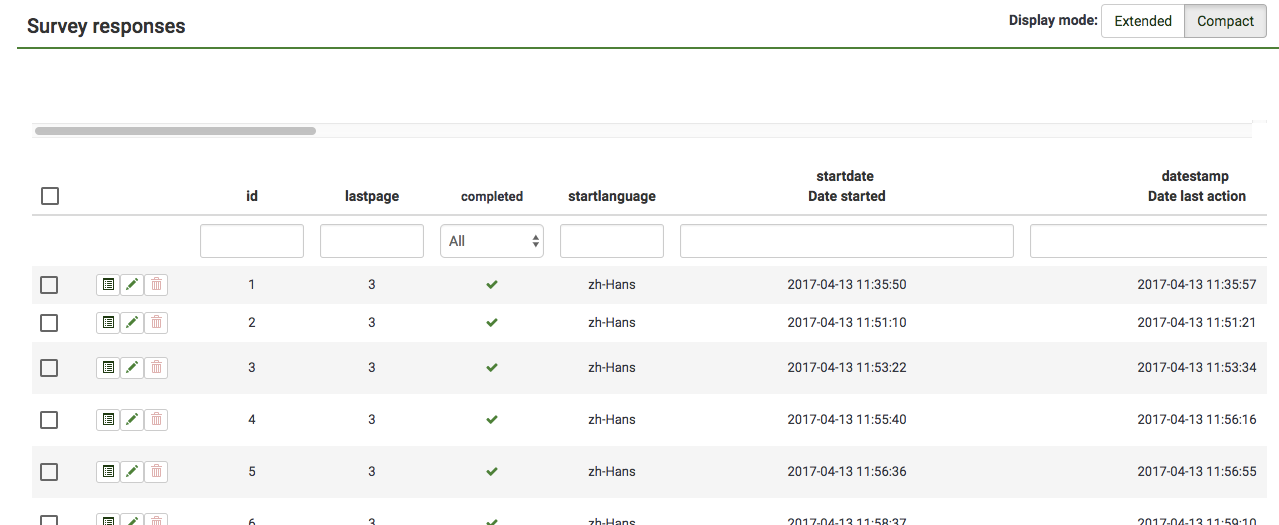Sort by lastpage column header
Viewport: 1279px width, 525px height.
[x=371, y=197]
